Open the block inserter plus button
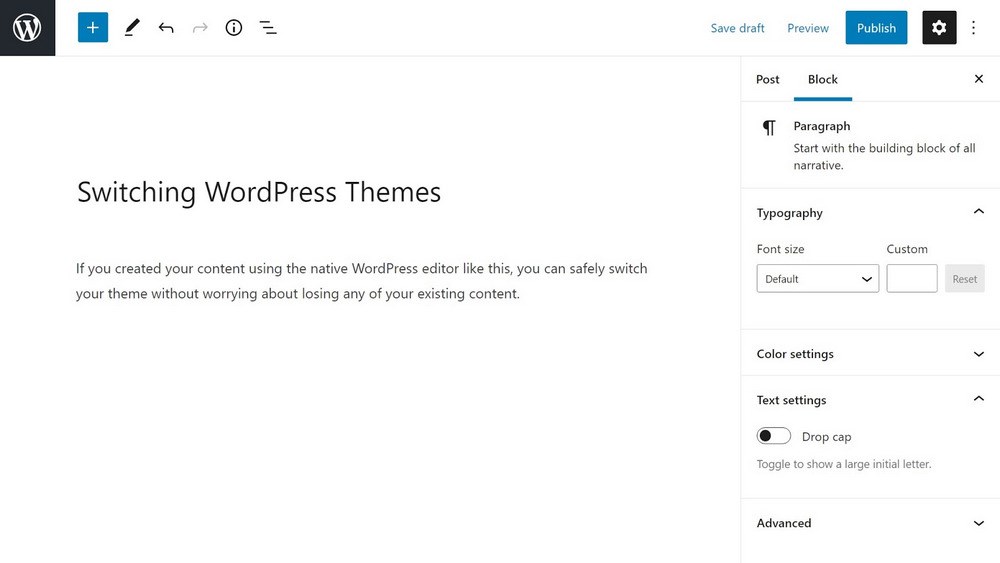The width and height of the screenshot is (1000, 563). click(92, 27)
